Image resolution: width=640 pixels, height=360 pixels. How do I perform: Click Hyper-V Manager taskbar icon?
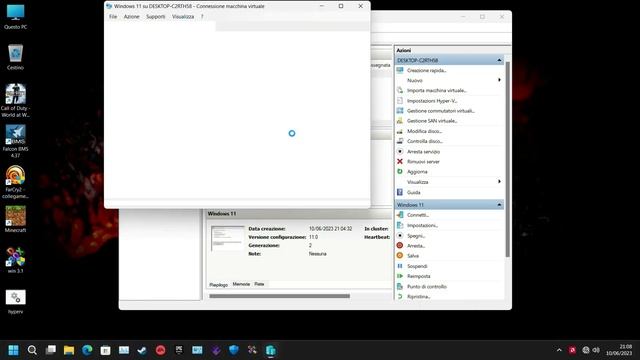(271, 350)
